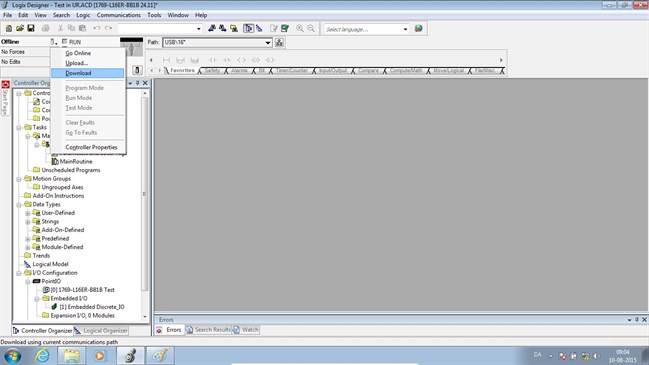The height and width of the screenshot is (365, 649).
Task: Toggle auto-hide pin on Controller Organizer panel
Action: point(137,83)
